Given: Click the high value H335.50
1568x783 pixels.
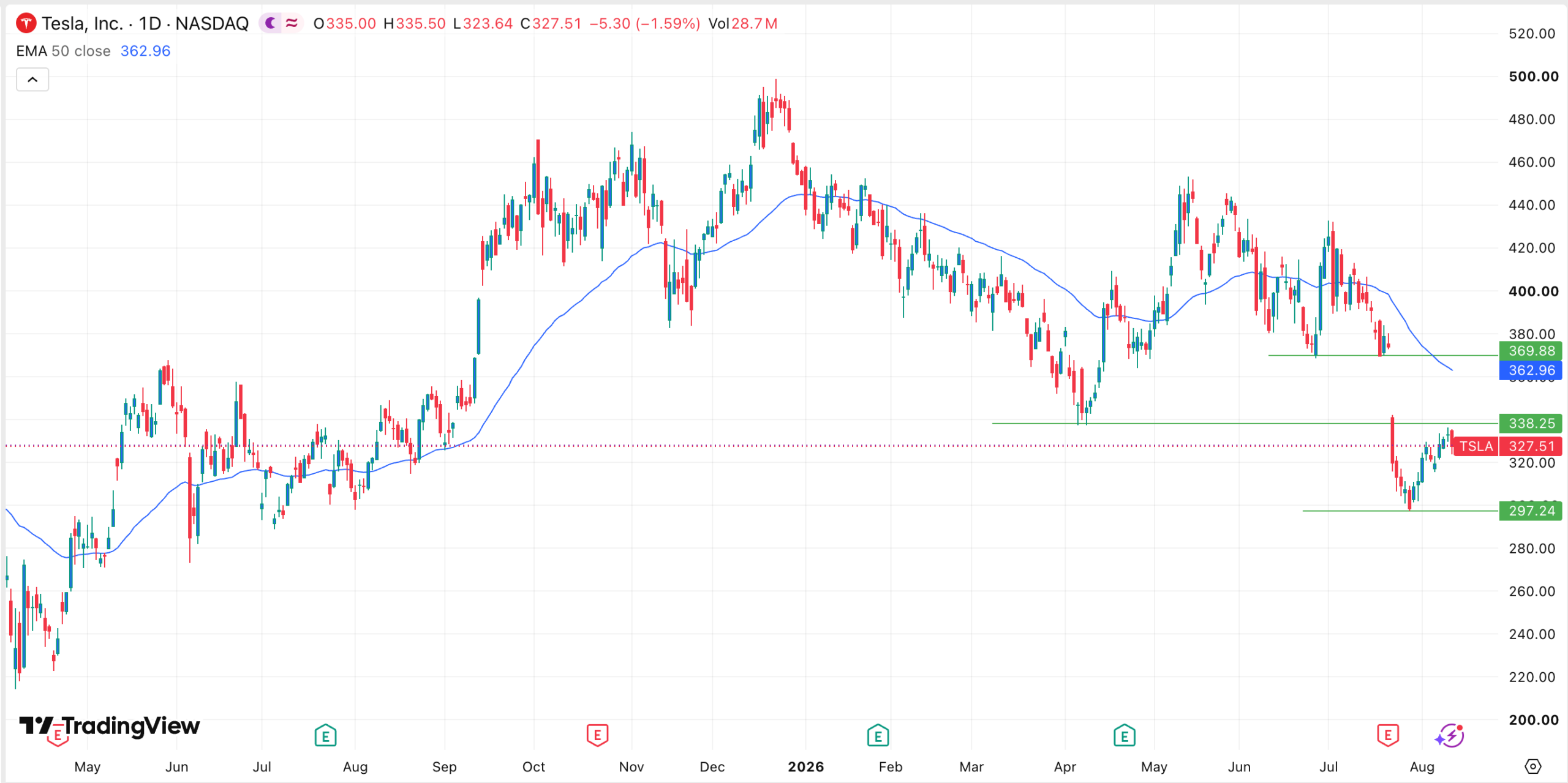Looking at the screenshot, I should pos(414,23).
